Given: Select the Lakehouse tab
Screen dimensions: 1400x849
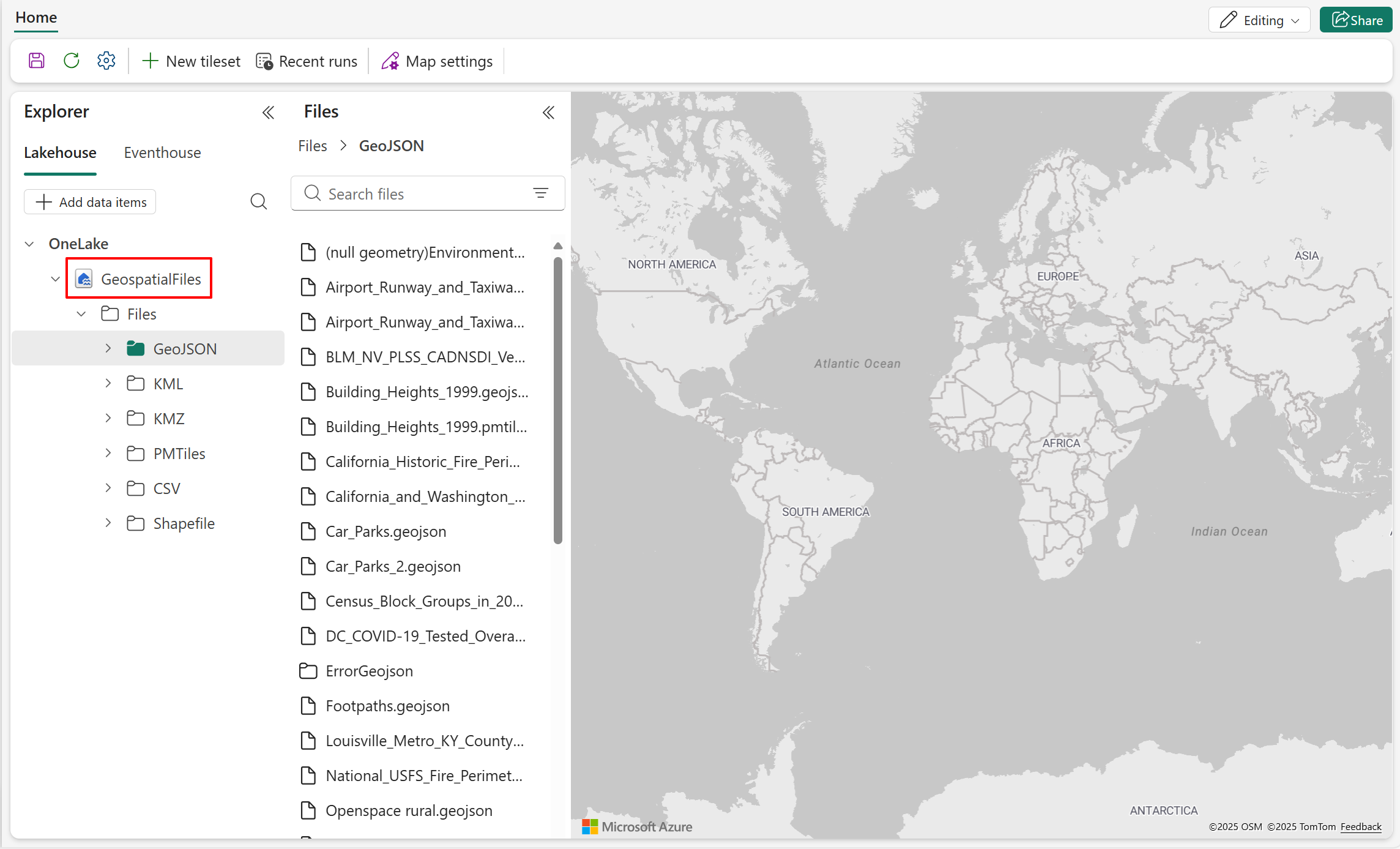Looking at the screenshot, I should pos(60,152).
